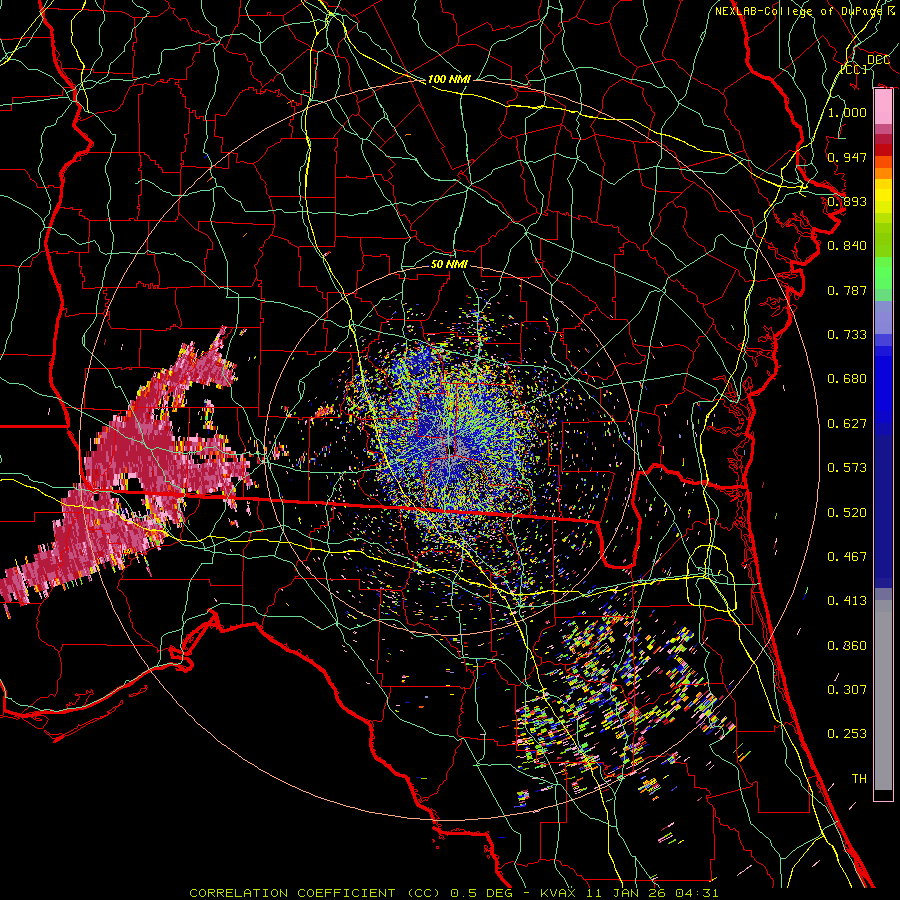Viewport: 900px width, 900px height.
Task: Click the 0.573 legend value
Action: (x=847, y=468)
